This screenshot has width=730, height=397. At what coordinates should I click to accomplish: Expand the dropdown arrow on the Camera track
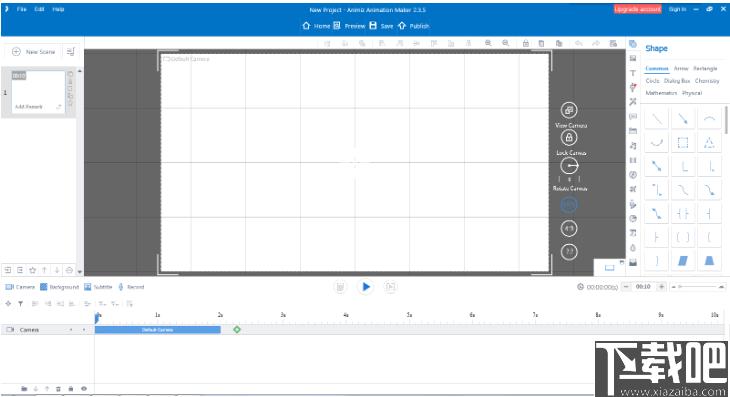pyautogui.click(x=71, y=330)
